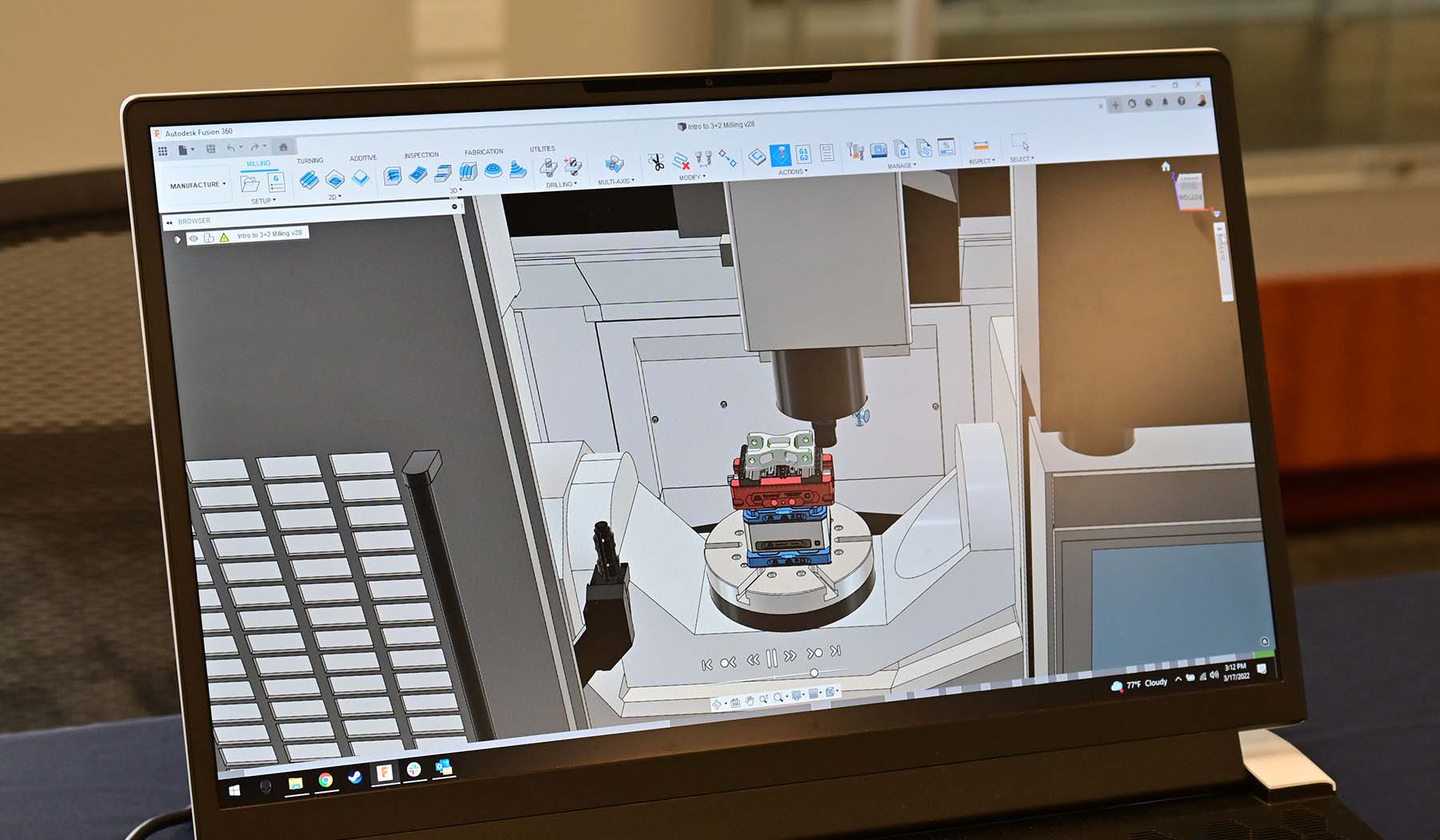
Task: Switch to the TURNING tab
Action: click(310, 159)
